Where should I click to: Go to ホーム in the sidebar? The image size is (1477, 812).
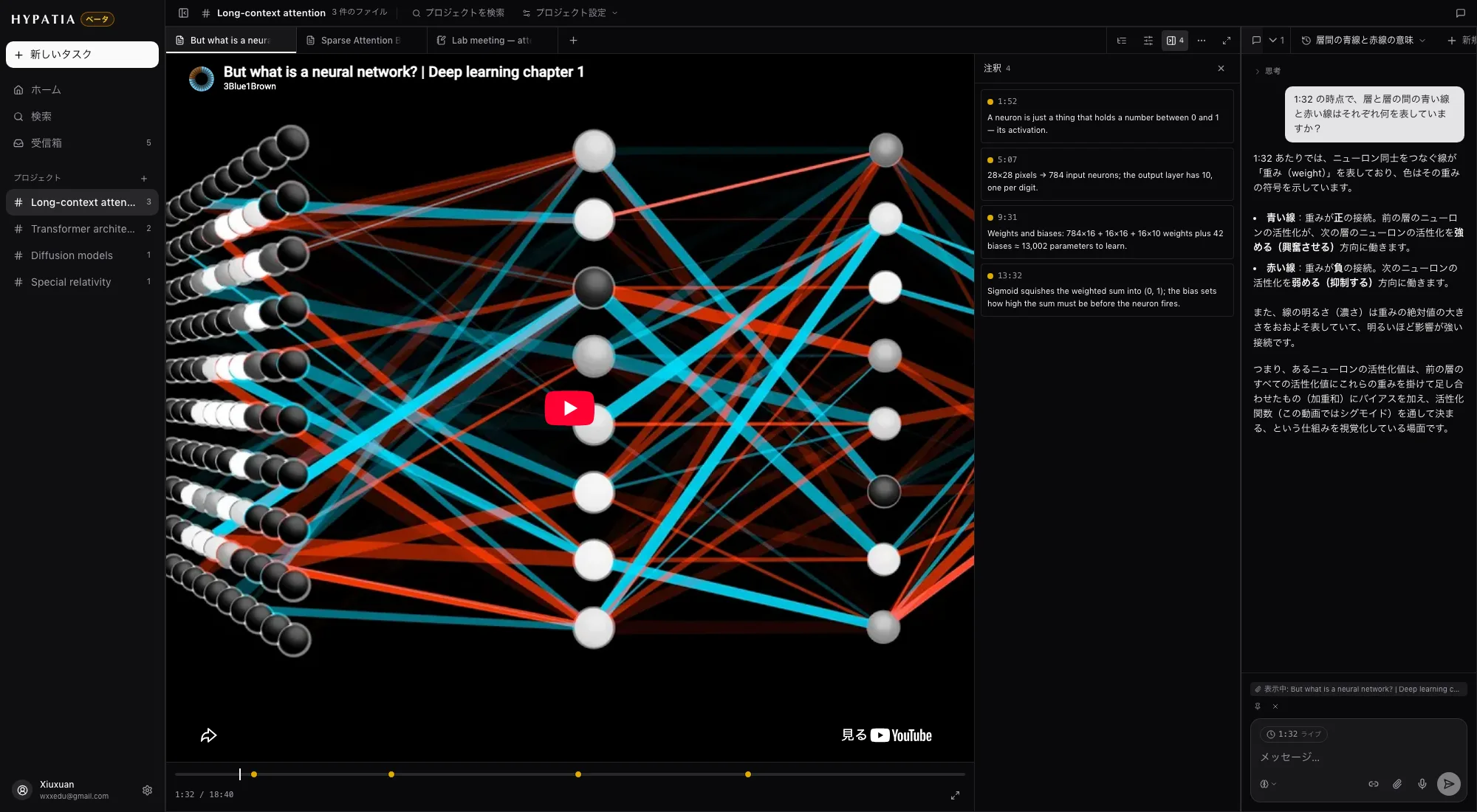82,90
